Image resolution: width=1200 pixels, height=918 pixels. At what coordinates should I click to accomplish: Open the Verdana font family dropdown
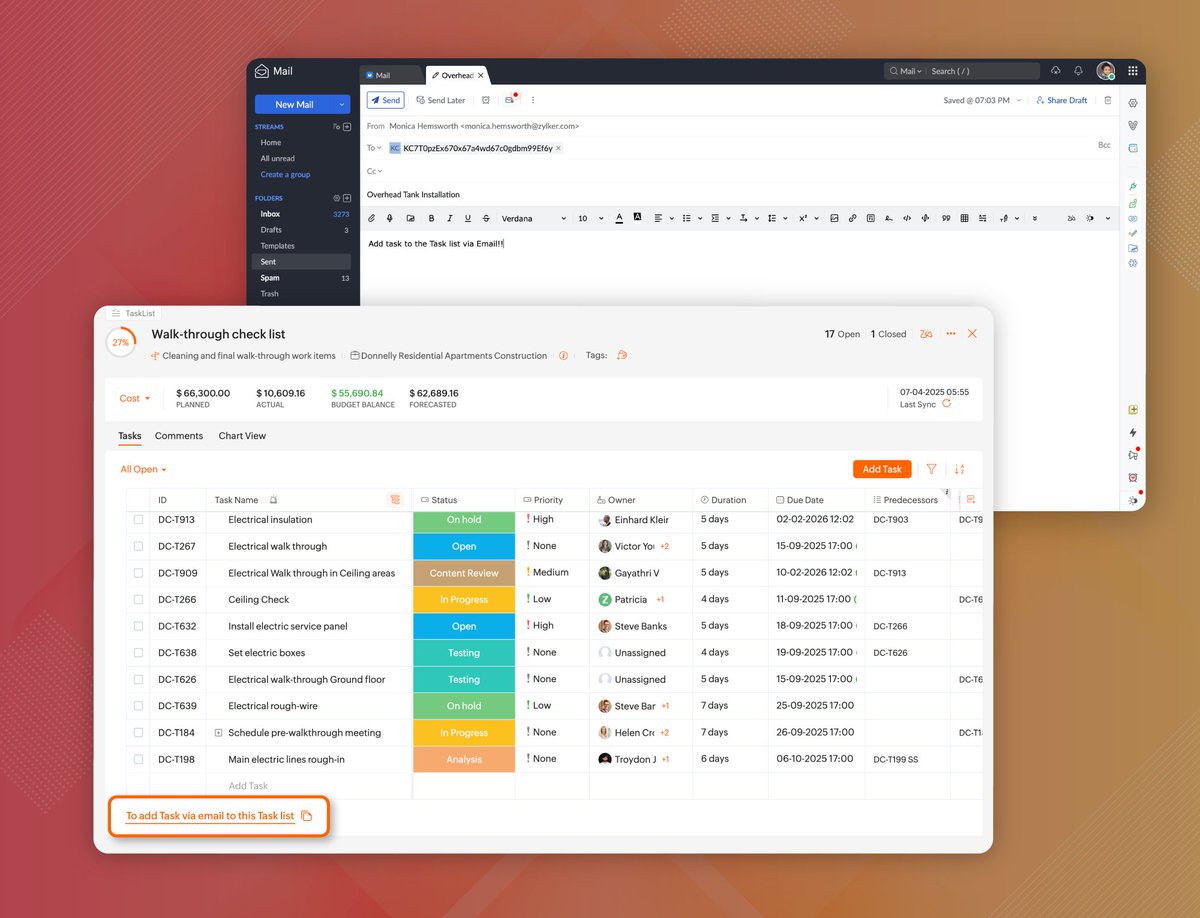533,218
